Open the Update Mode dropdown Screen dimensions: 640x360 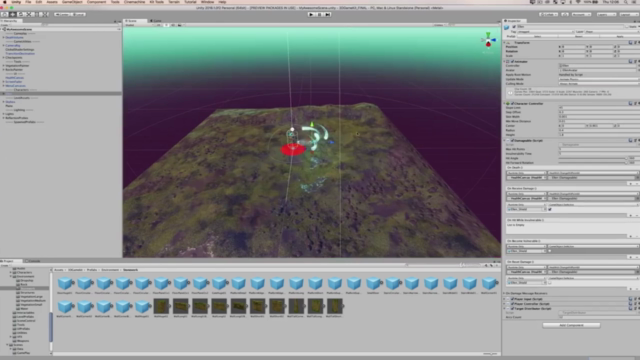click(x=598, y=79)
